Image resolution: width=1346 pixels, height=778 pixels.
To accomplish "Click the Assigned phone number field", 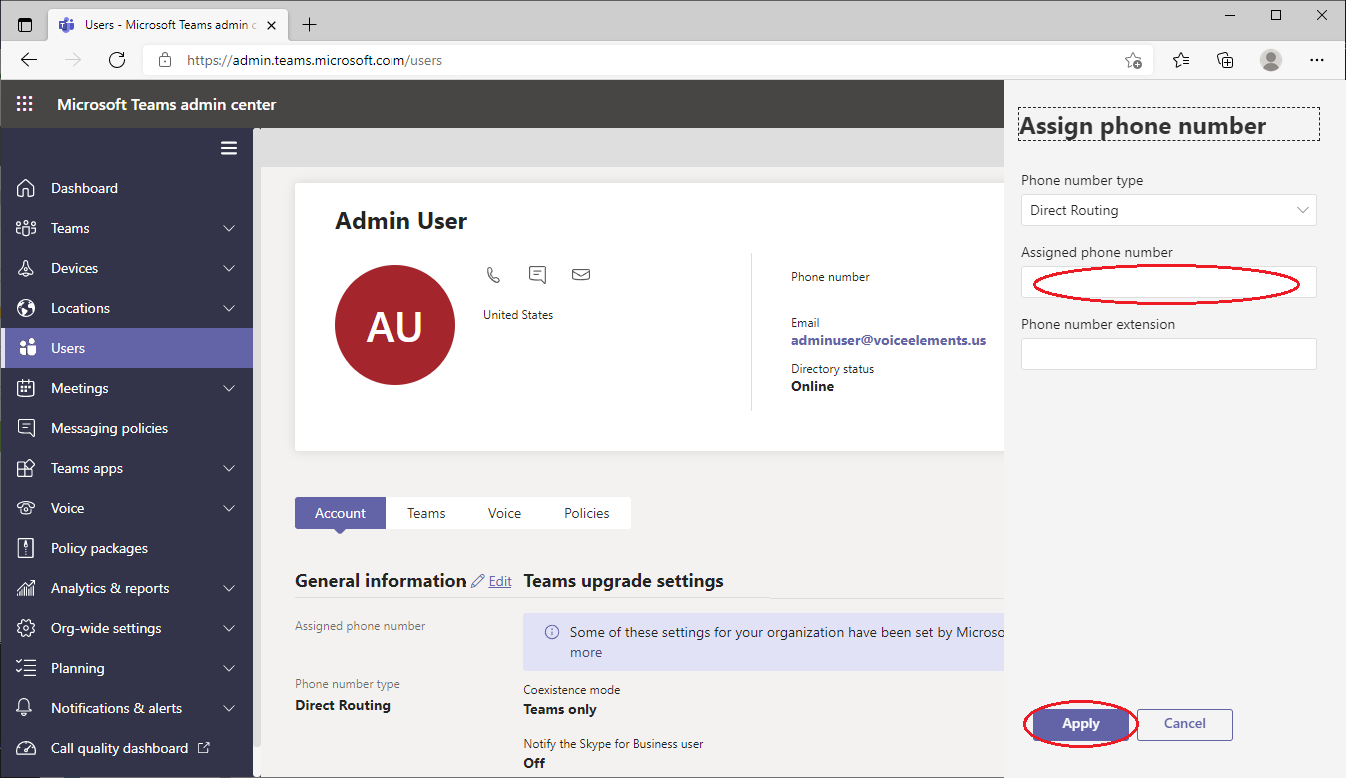I will tap(1168, 282).
